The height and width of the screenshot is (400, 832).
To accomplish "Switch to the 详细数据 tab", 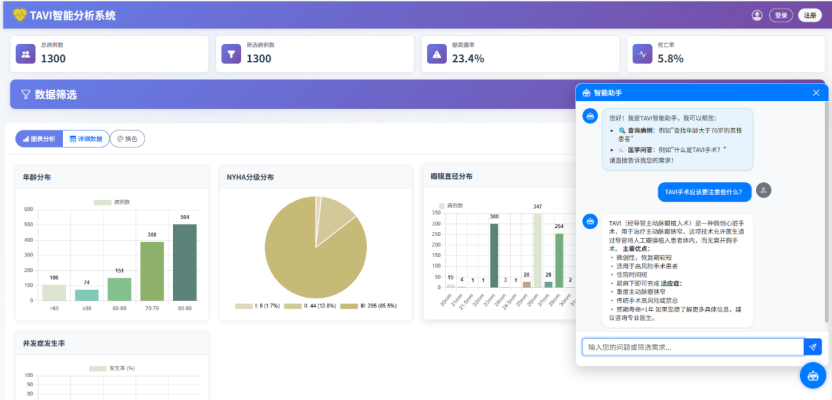I will 84,139.
